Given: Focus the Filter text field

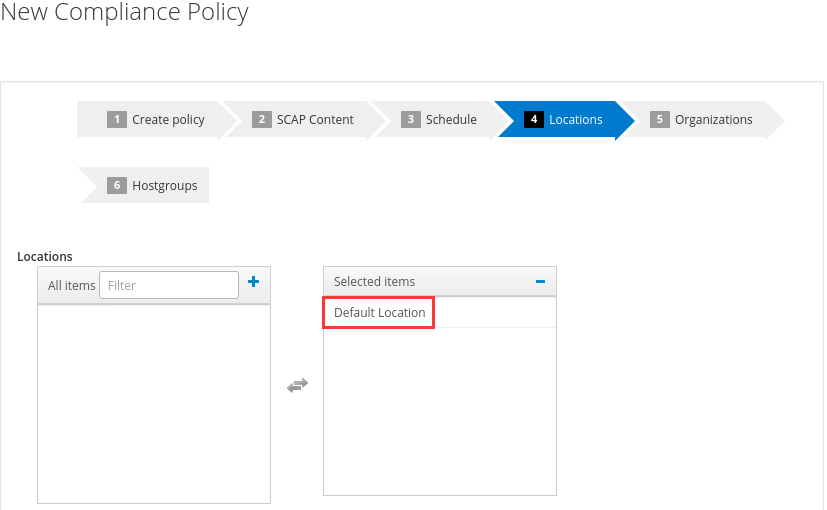Looking at the screenshot, I should 169,285.
